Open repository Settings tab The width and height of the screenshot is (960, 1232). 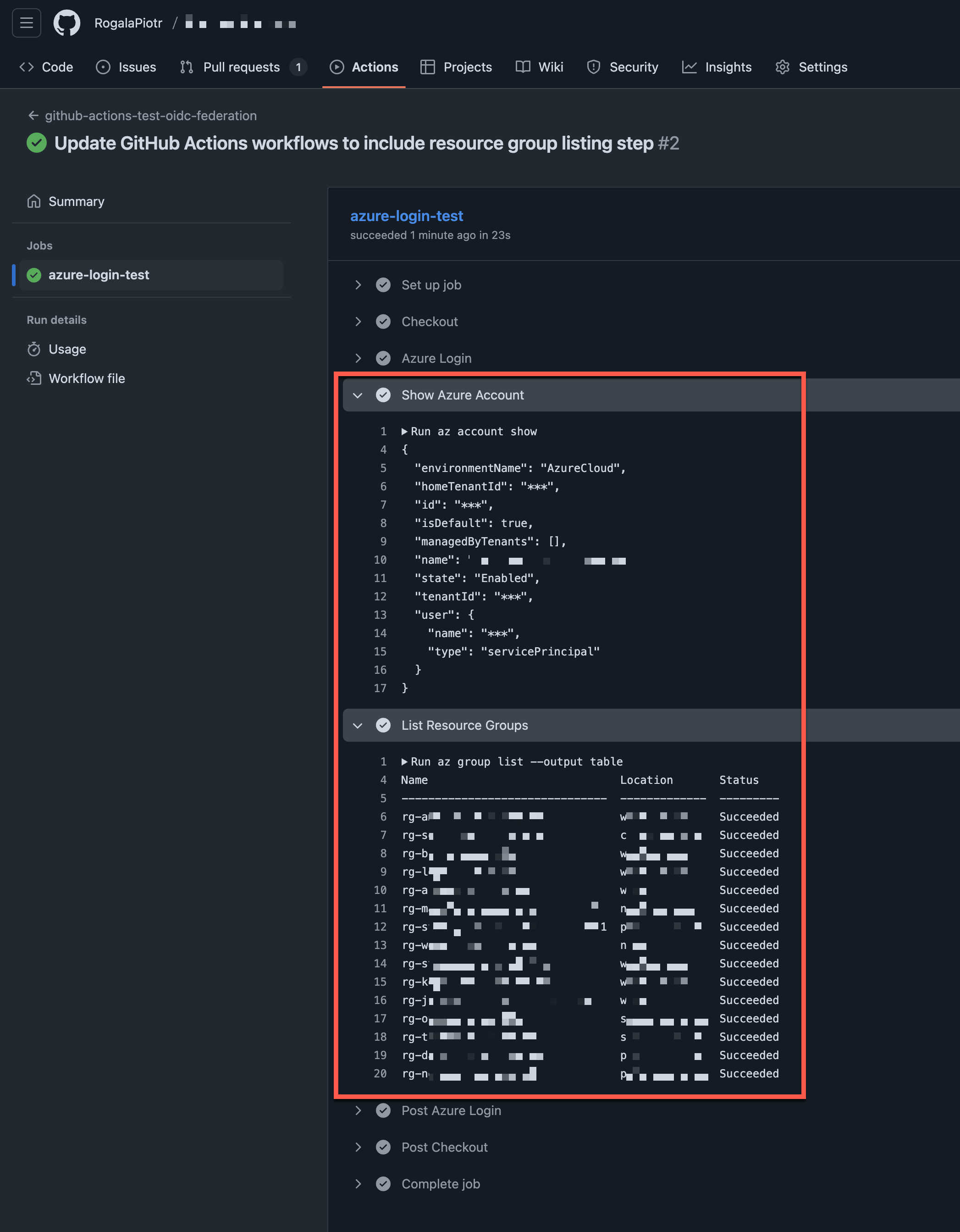click(812, 67)
